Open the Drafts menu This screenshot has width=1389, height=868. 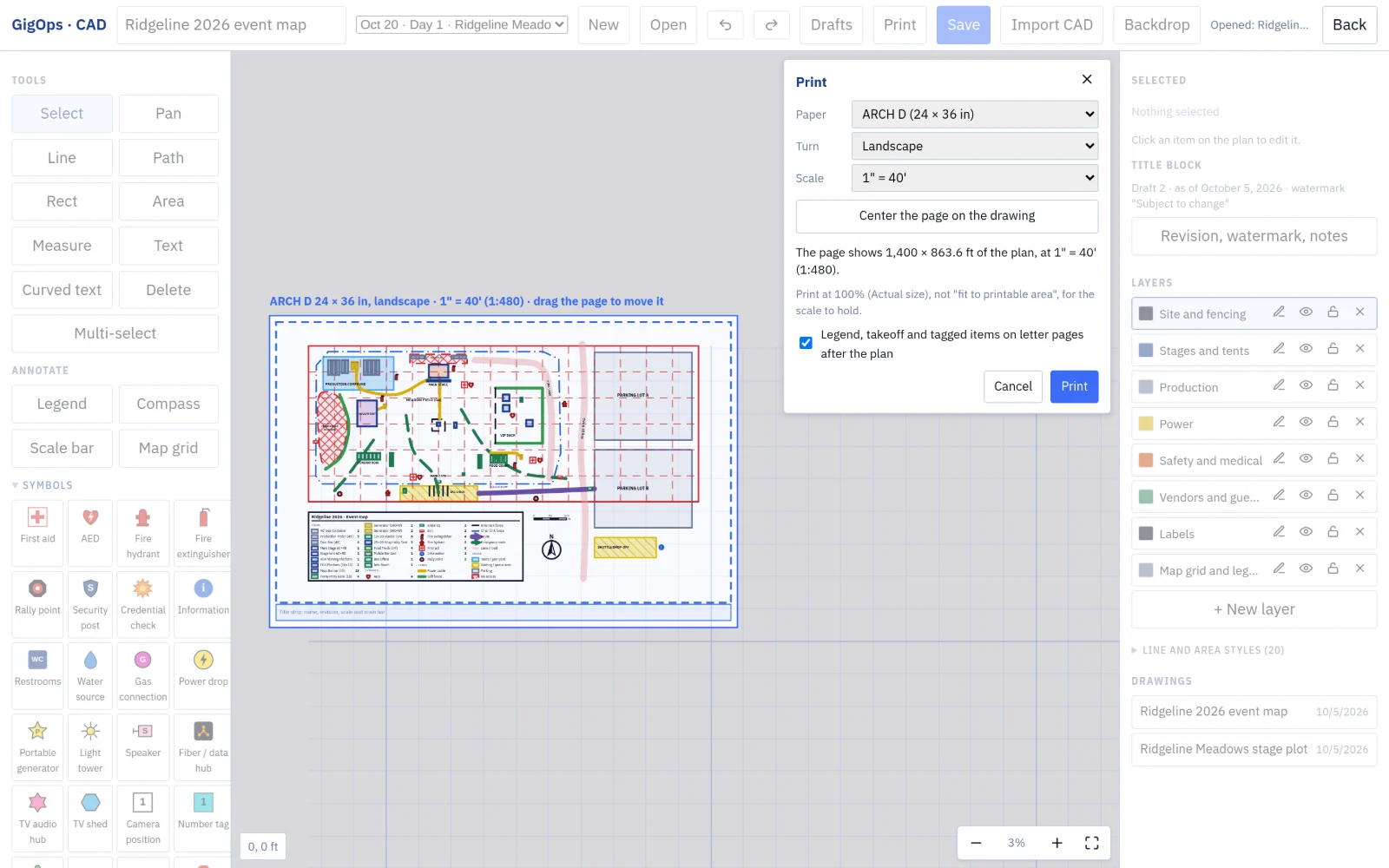tap(831, 25)
